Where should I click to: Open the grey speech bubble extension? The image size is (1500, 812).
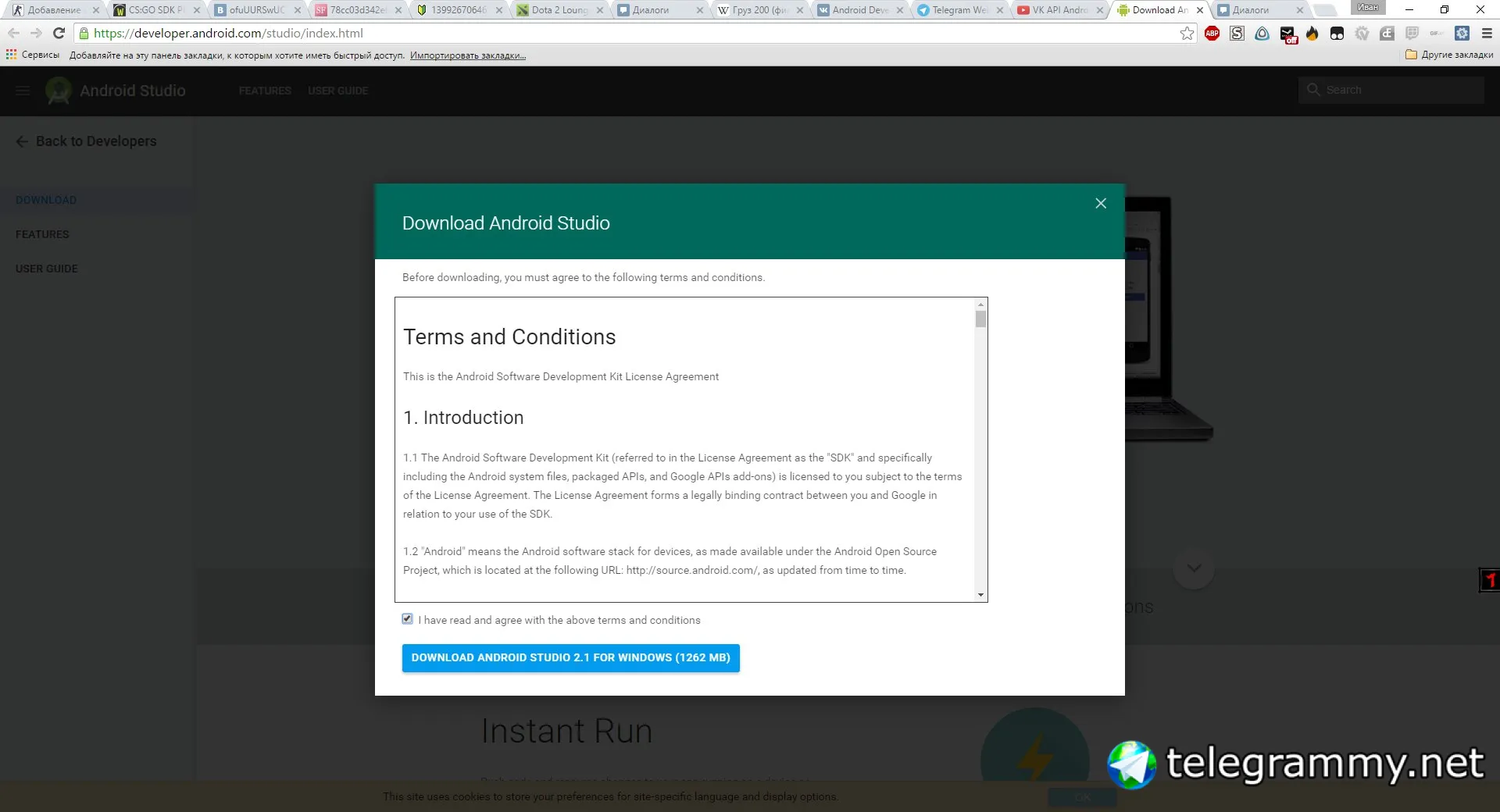[x=1412, y=34]
